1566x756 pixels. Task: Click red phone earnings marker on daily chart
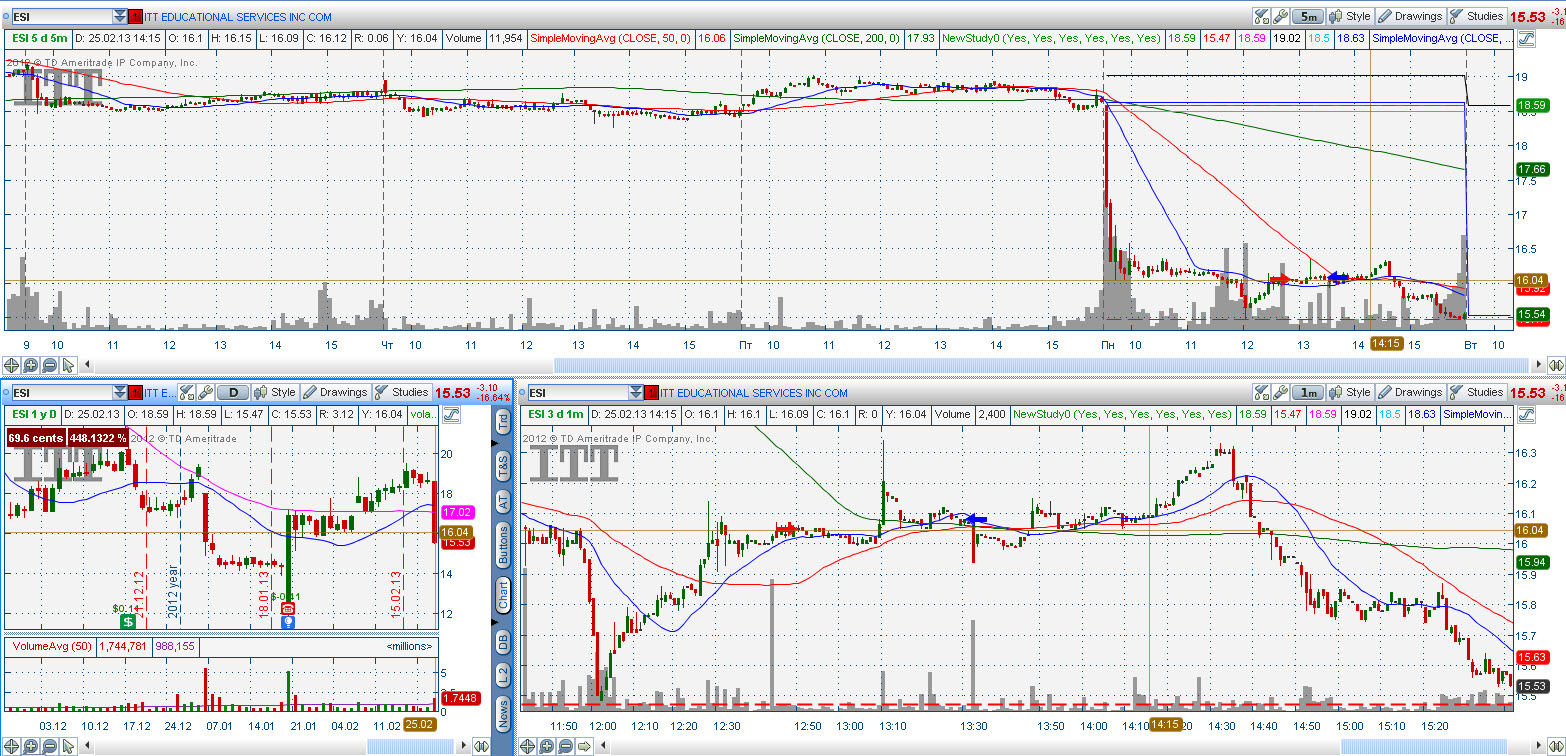288,608
